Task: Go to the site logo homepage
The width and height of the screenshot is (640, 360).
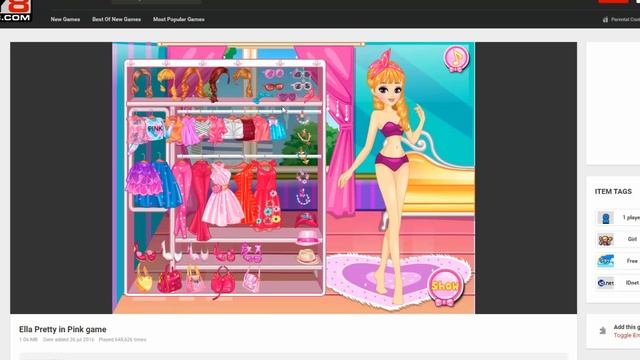Action: click(x=15, y=11)
